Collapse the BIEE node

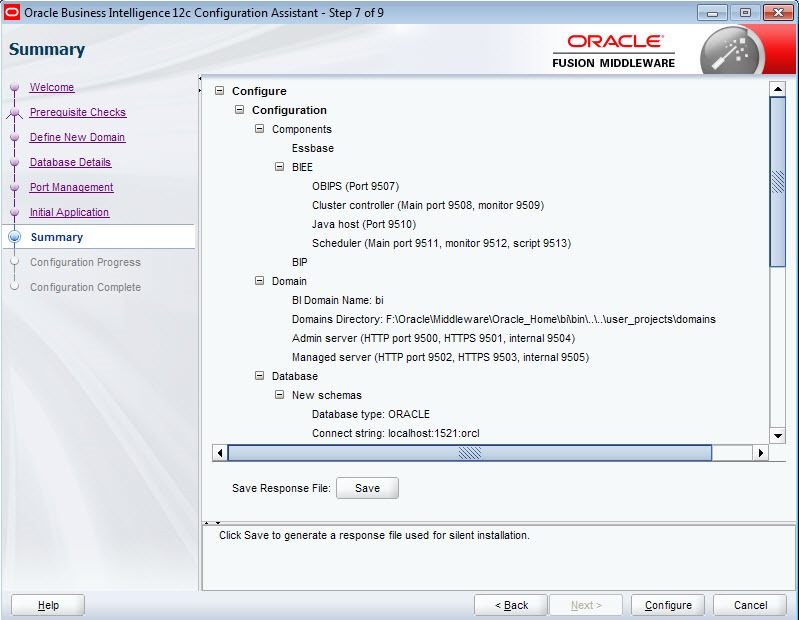279,167
